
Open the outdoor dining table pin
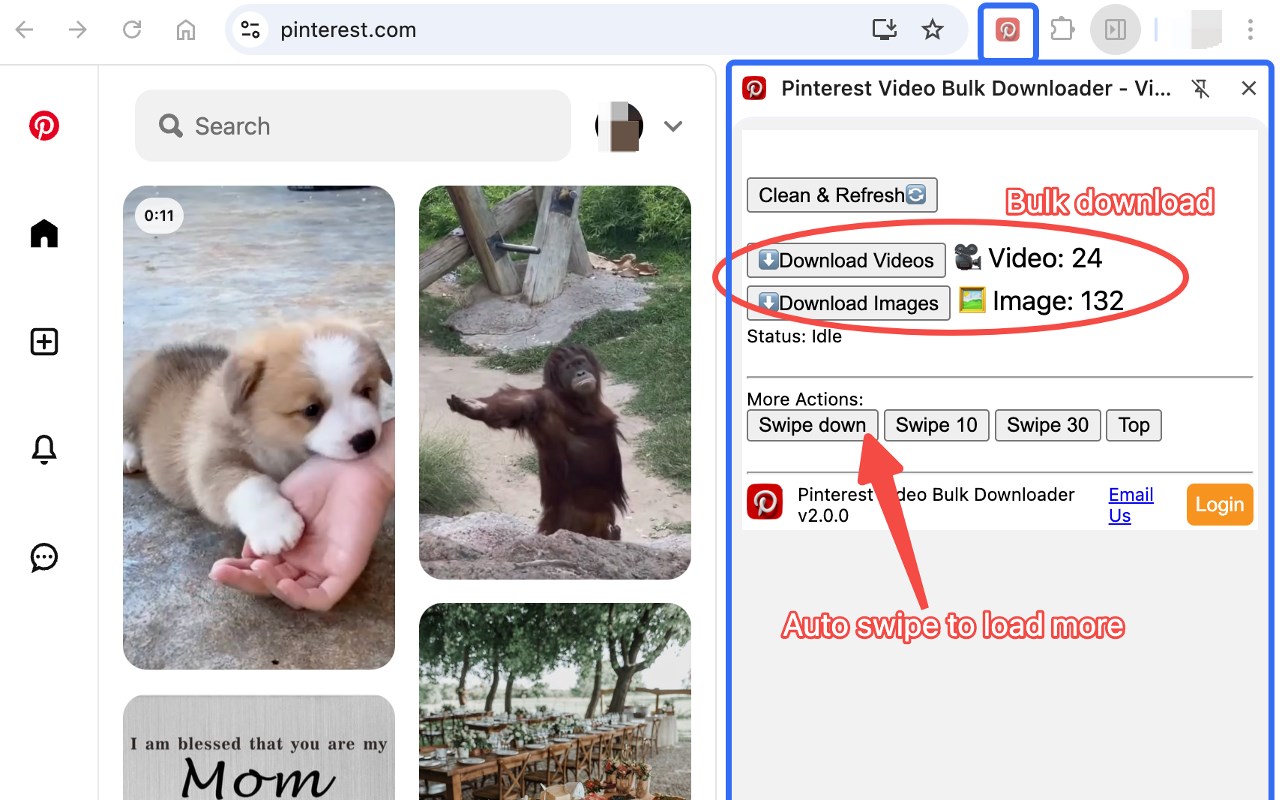pos(555,701)
